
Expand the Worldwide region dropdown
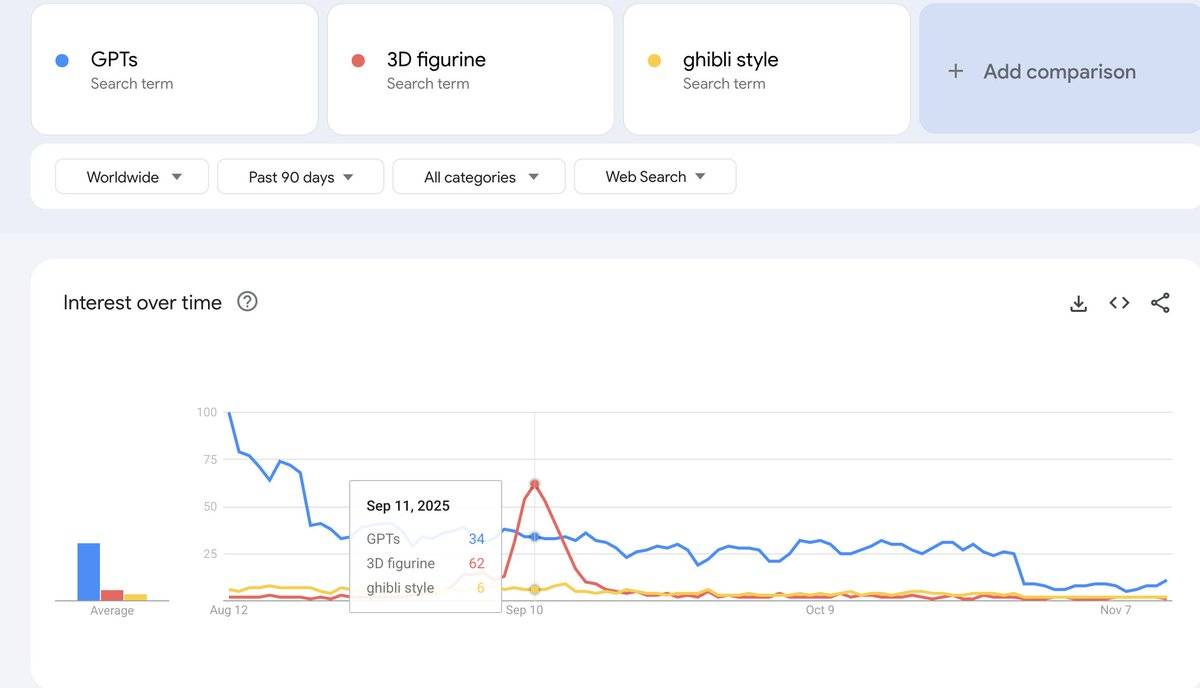(132, 176)
